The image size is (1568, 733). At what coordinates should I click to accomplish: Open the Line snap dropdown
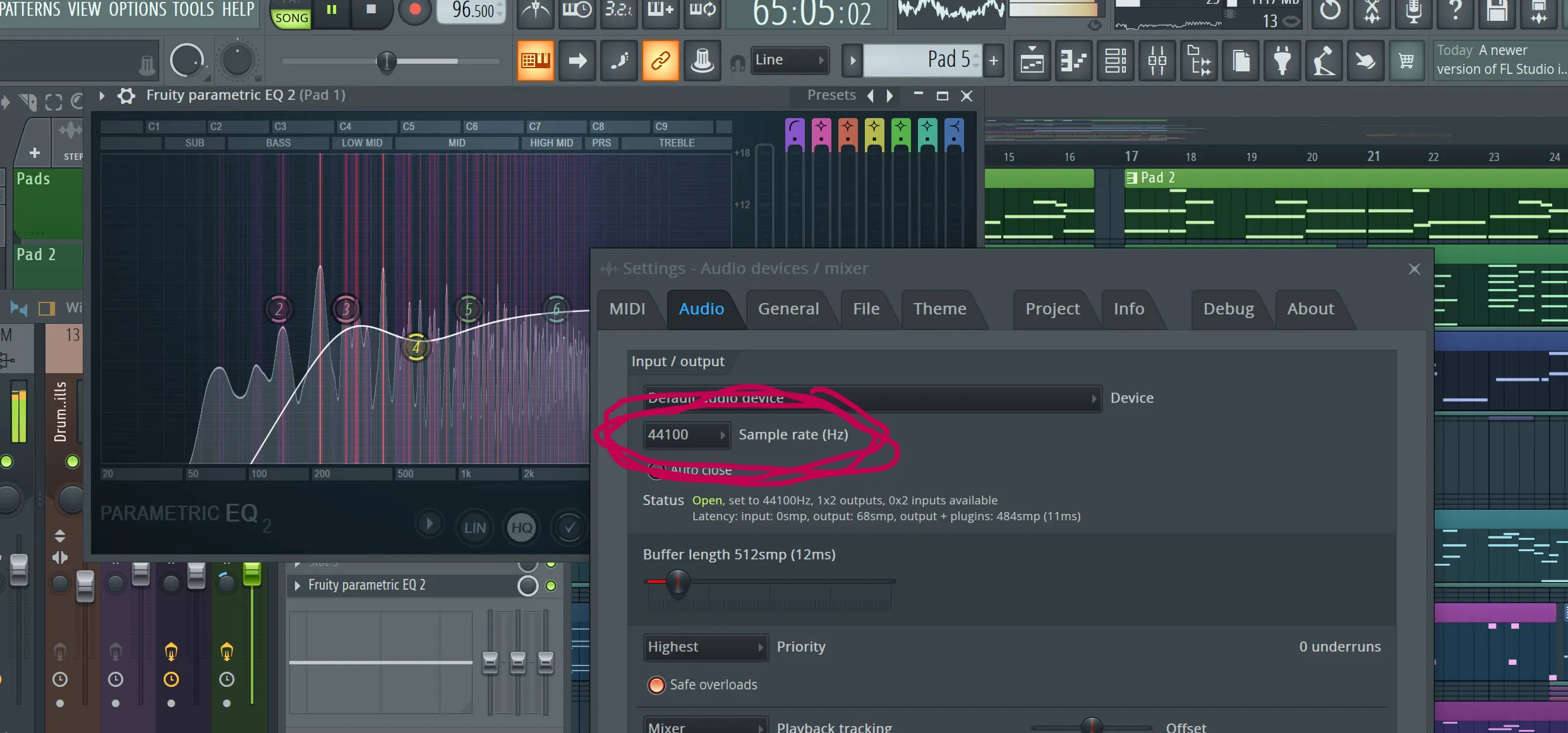click(790, 60)
